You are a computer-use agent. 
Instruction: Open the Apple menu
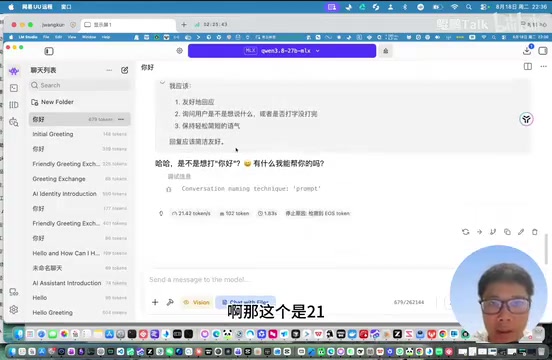pos(11,7)
